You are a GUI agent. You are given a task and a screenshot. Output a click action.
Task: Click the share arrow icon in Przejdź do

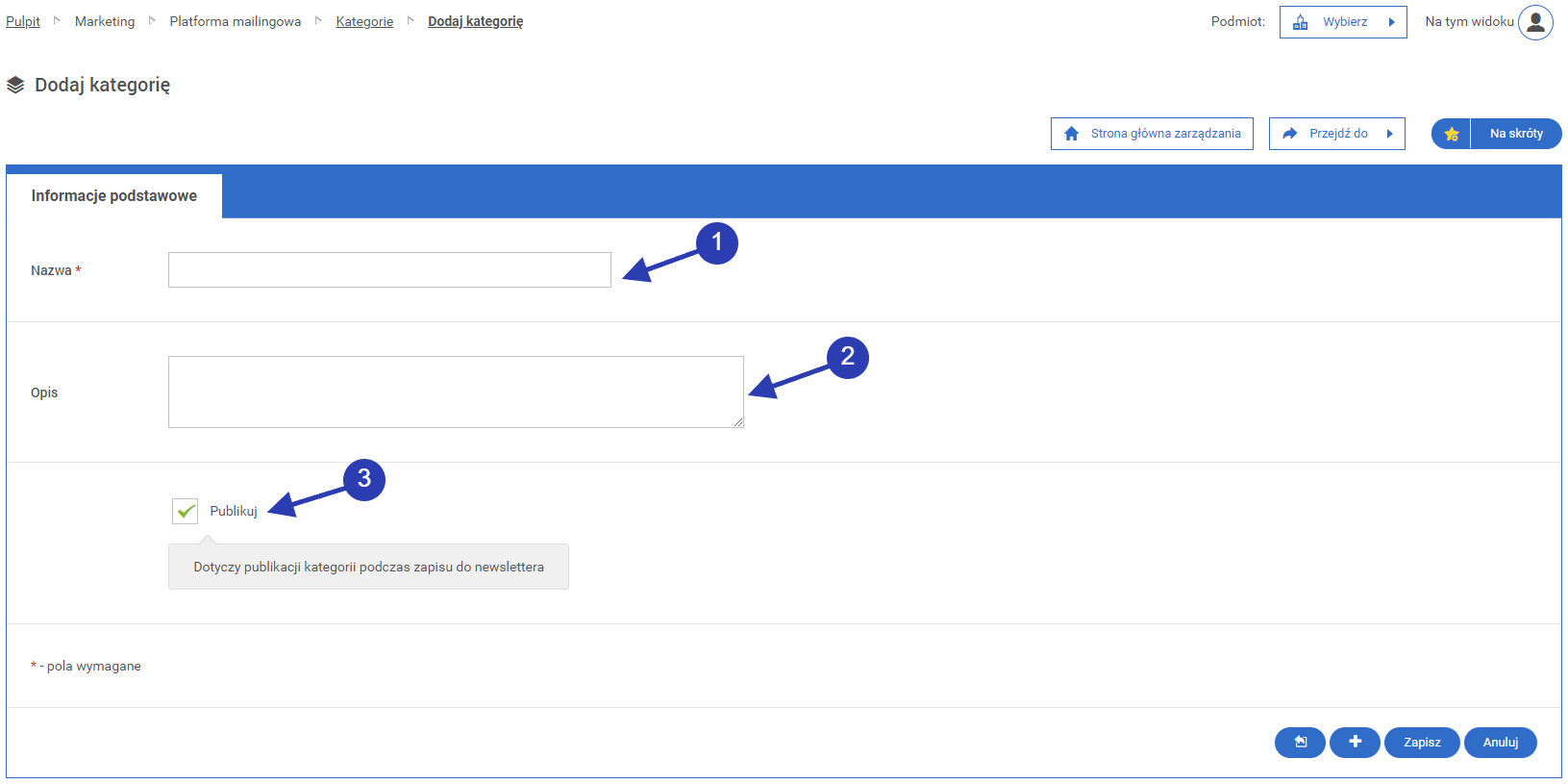coord(1290,134)
